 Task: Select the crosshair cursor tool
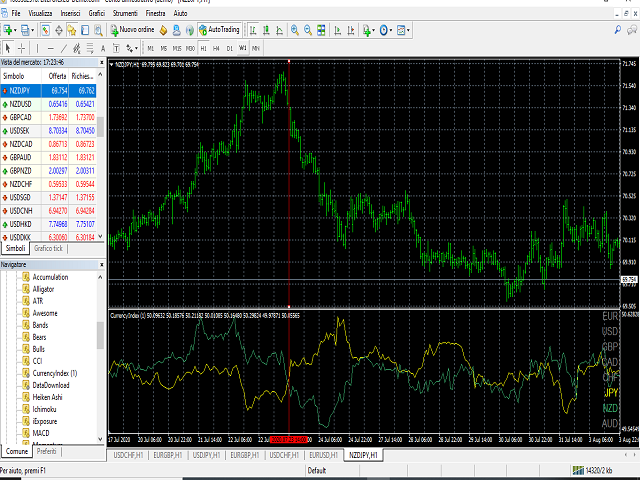(x=23, y=47)
